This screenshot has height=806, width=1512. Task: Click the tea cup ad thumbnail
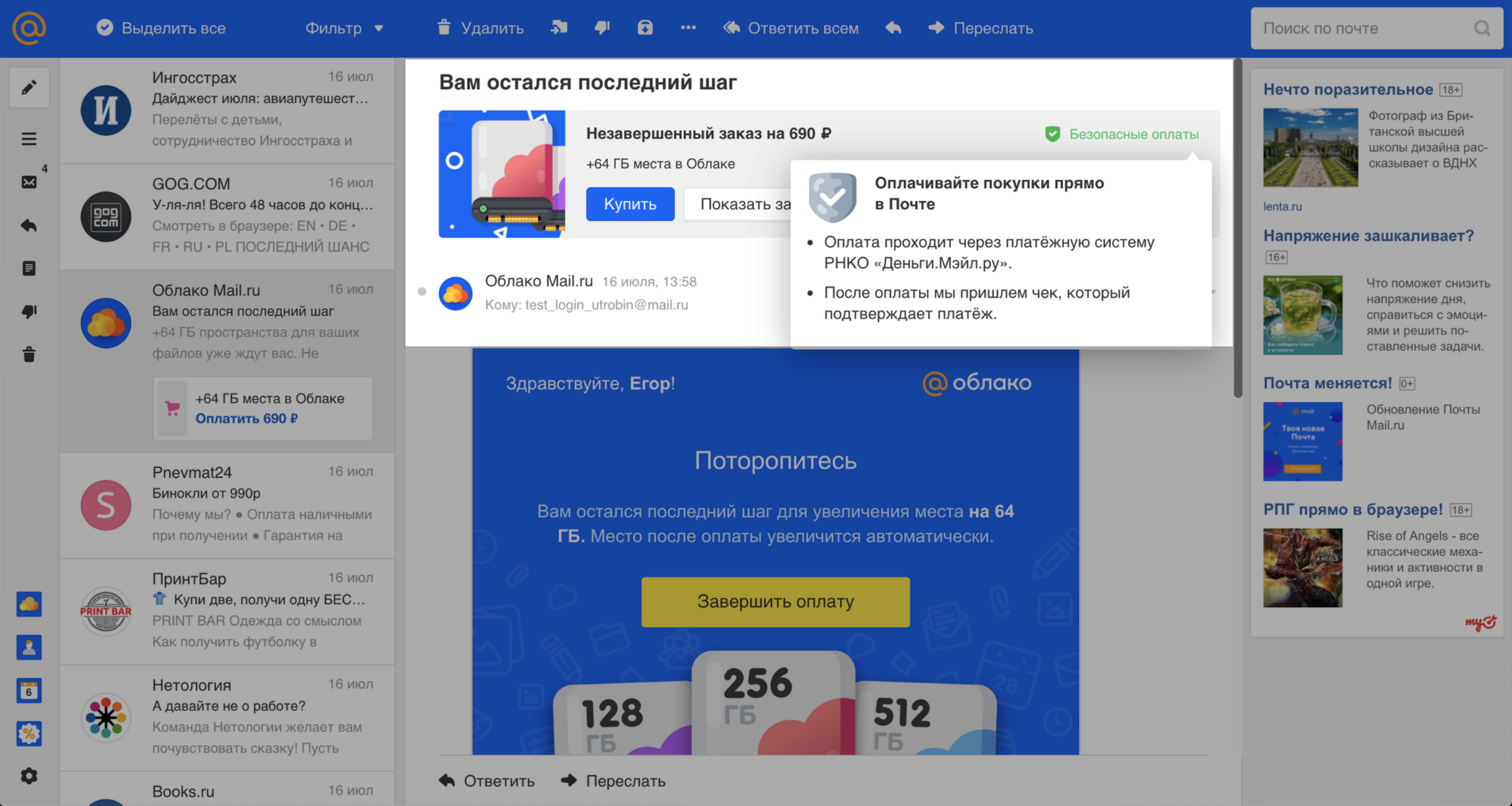[x=1302, y=315]
